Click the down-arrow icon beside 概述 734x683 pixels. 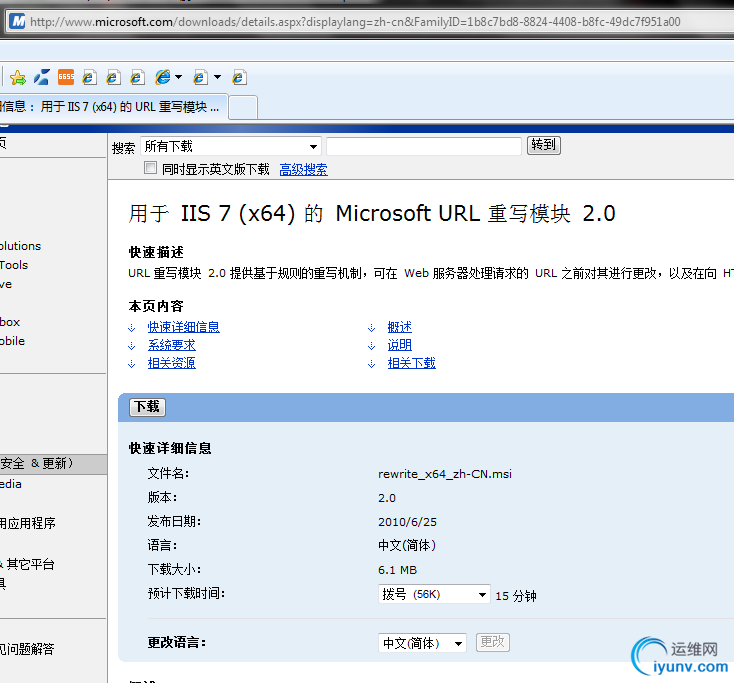pos(371,328)
